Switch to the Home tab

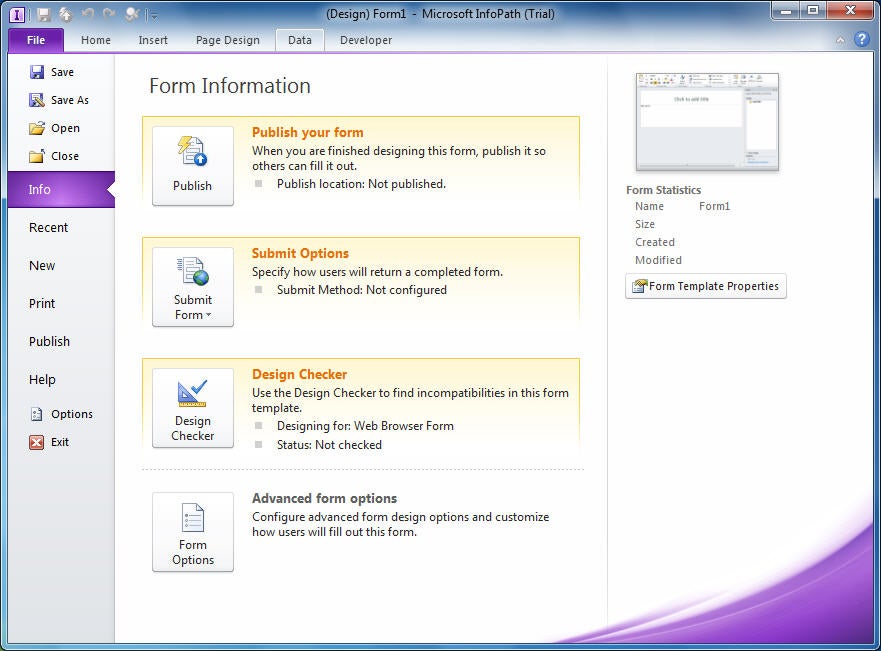coord(96,40)
